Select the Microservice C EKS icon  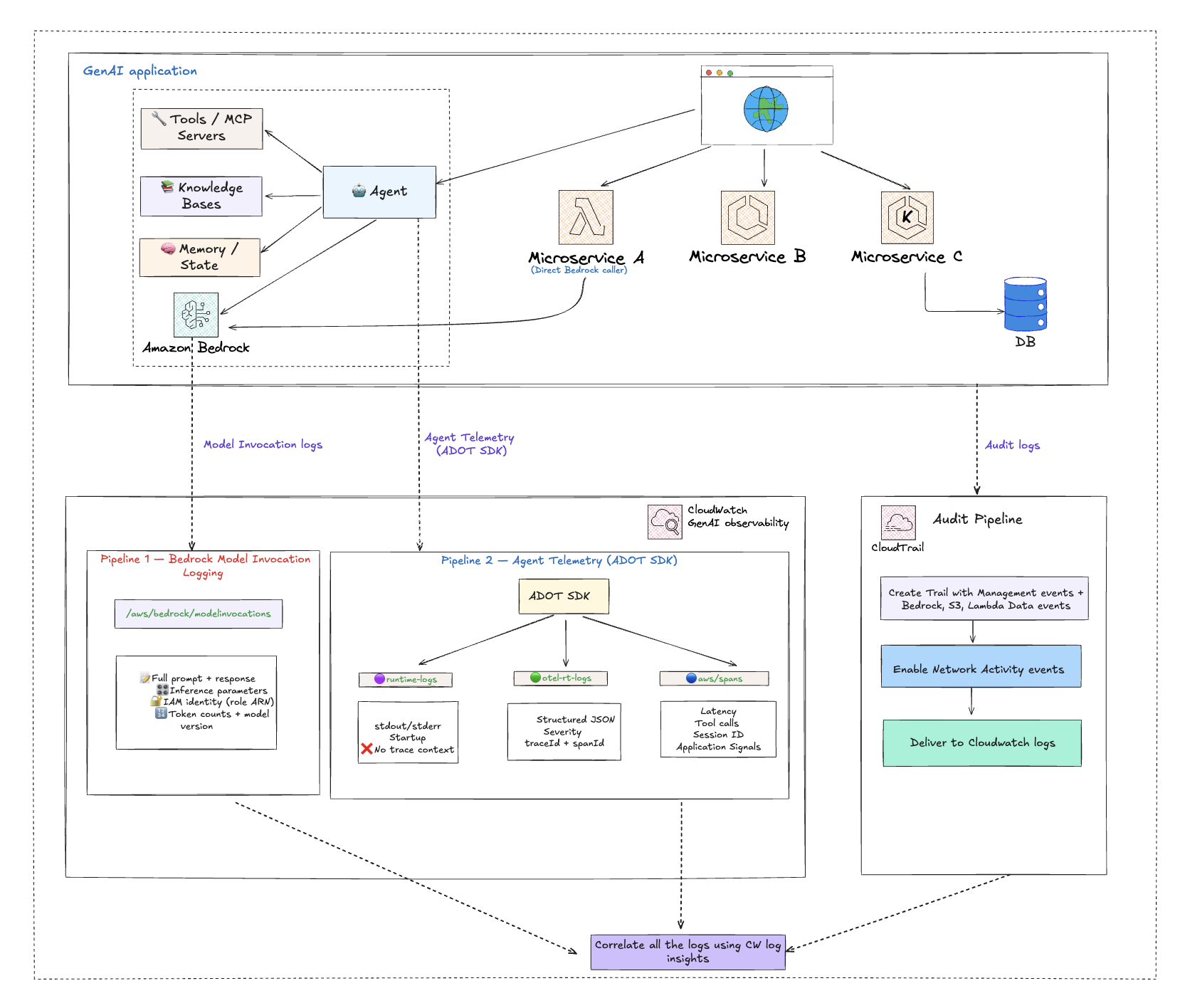907,217
